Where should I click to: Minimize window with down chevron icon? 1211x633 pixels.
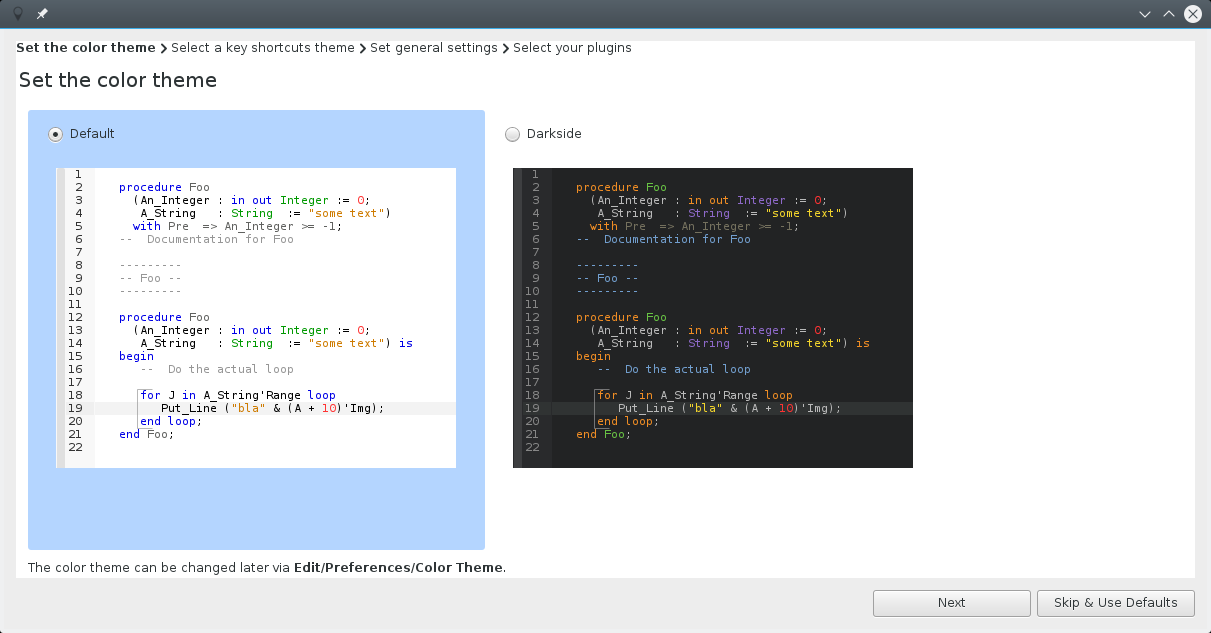[1145, 14]
